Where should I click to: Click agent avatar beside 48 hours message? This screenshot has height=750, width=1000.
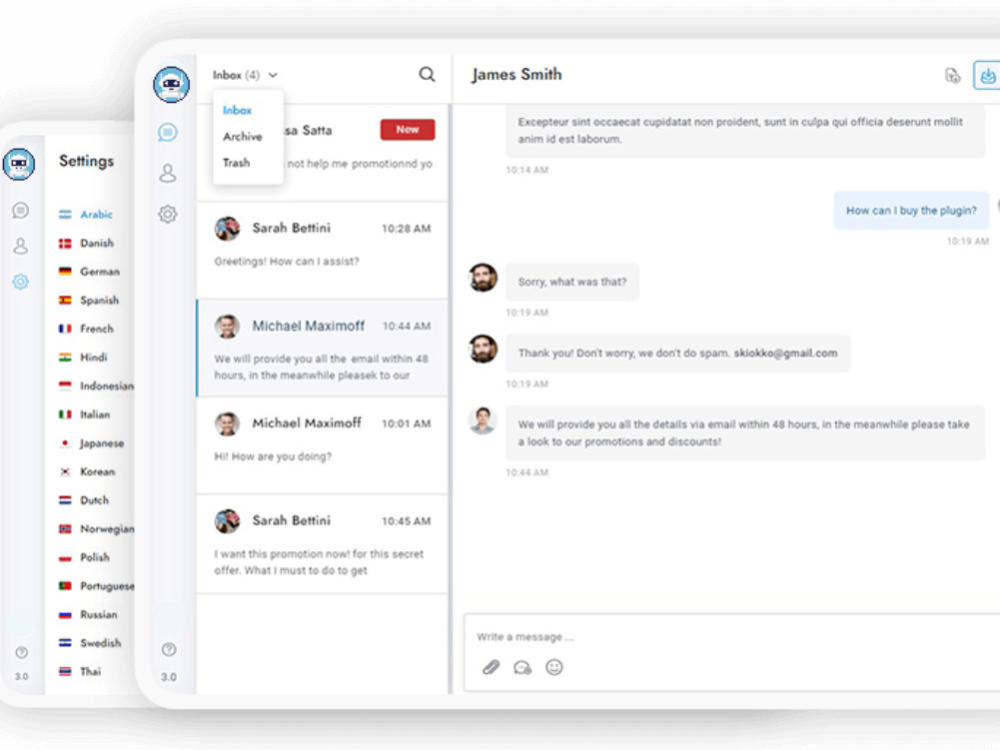pyautogui.click(x=483, y=420)
